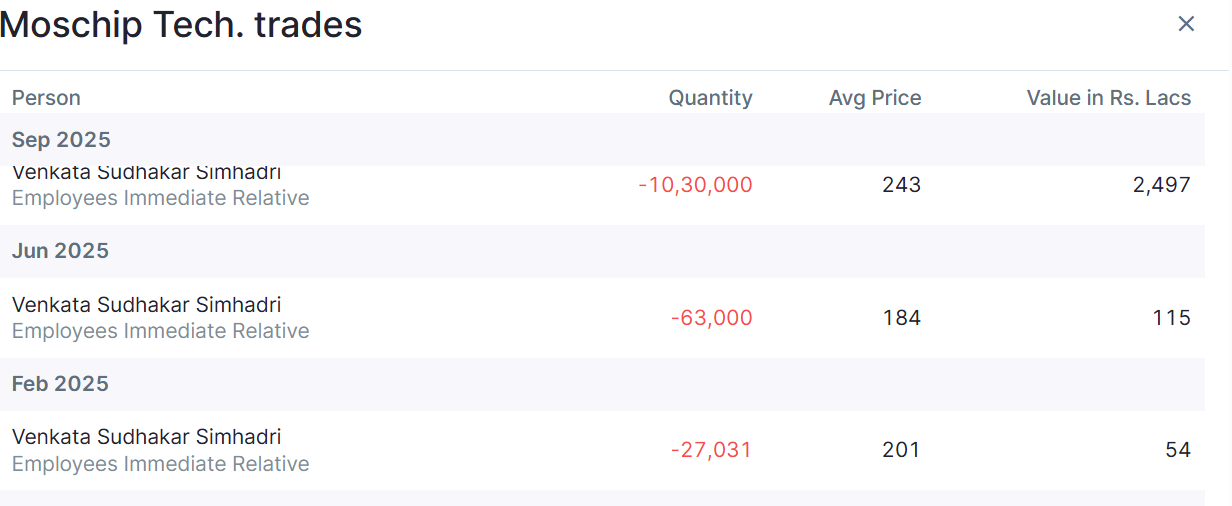Click the Person column header
The image size is (1232, 506).
(x=46, y=98)
